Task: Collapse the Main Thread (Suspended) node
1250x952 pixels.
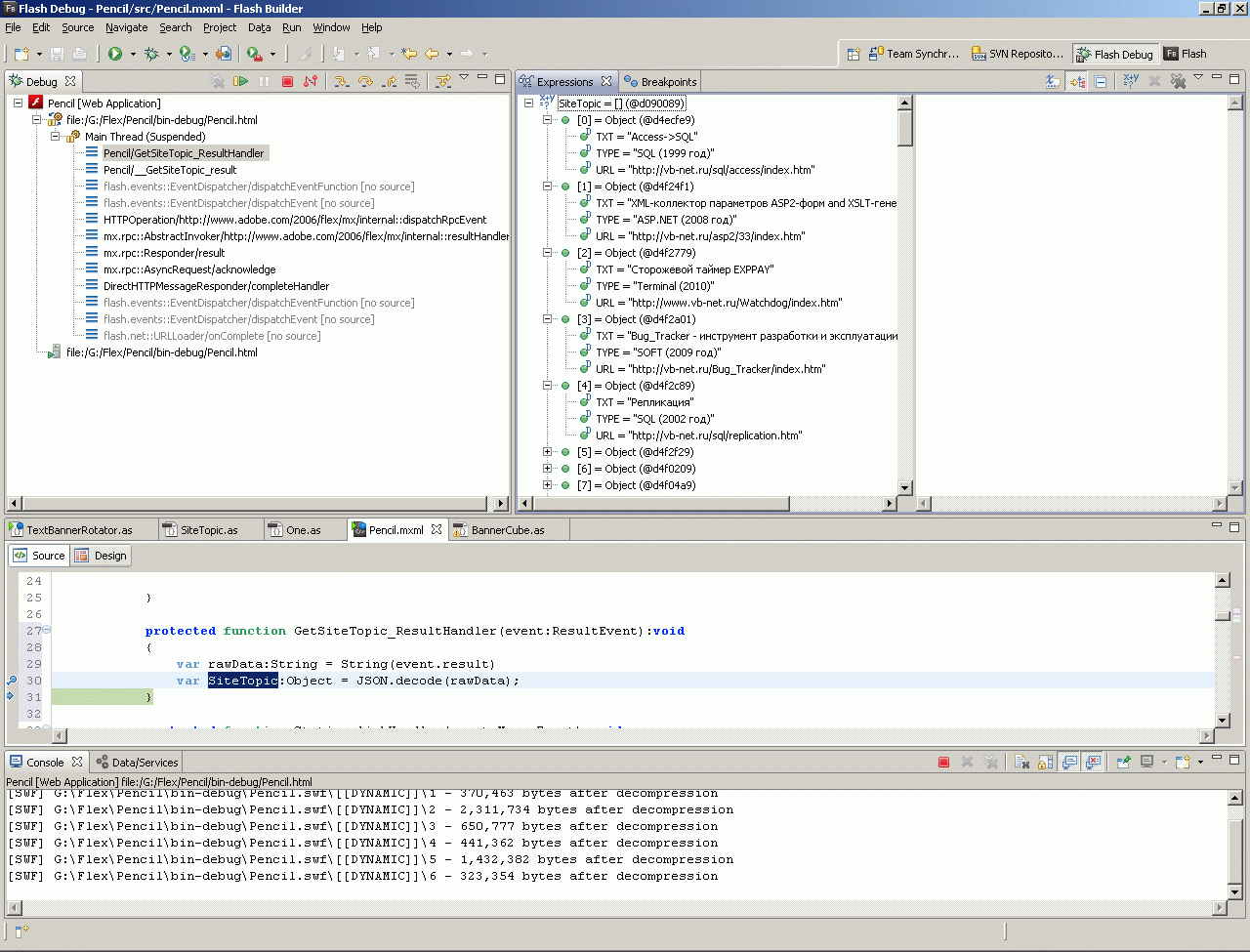Action: [x=56, y=136]
